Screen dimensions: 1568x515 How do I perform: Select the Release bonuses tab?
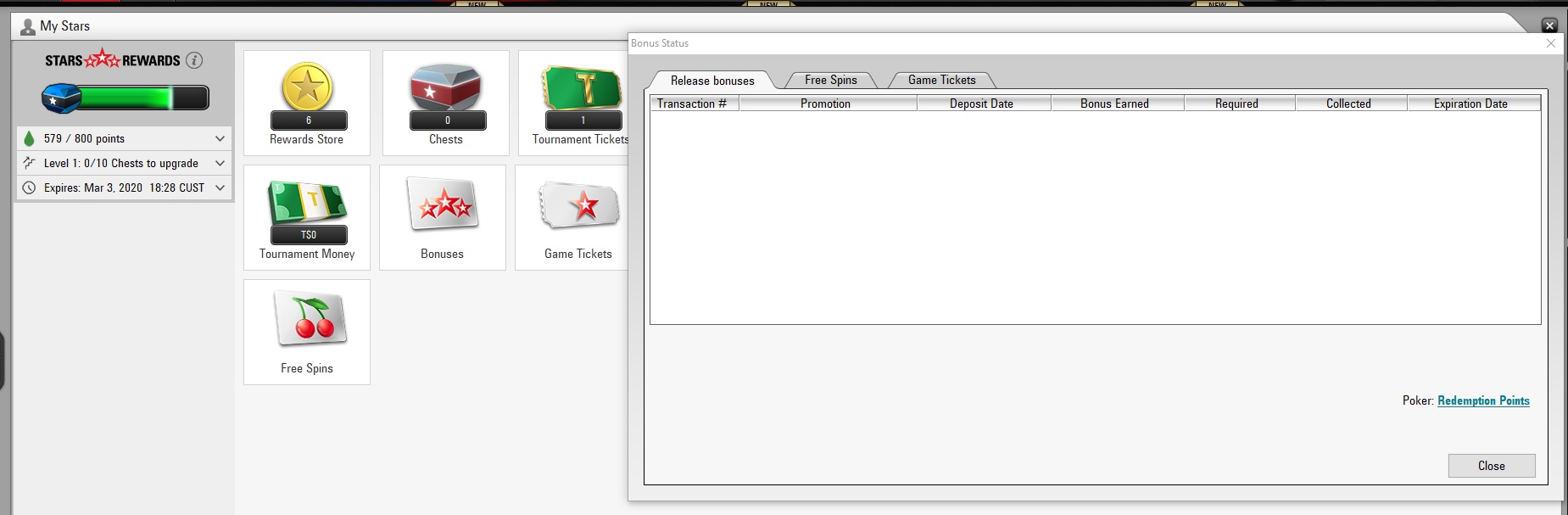(x=711, y=81)
